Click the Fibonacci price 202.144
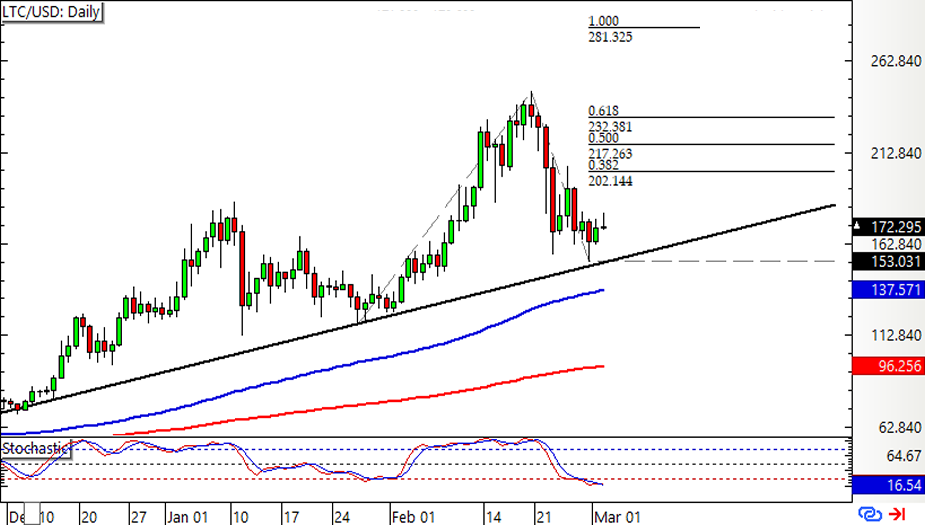The image size is (925, 525). click(x=610, y=181)
